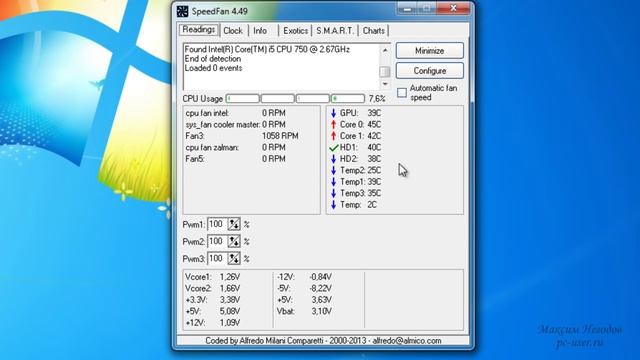Viewport: 640px width, 360px height.
Task: Click first CPU Usage core bar
Action: [x=242, y=99]
